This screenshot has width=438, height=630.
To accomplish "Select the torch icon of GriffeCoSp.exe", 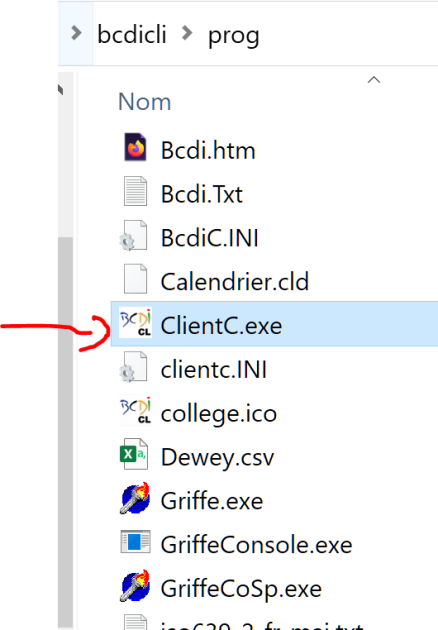I will (x=135, y=586).
